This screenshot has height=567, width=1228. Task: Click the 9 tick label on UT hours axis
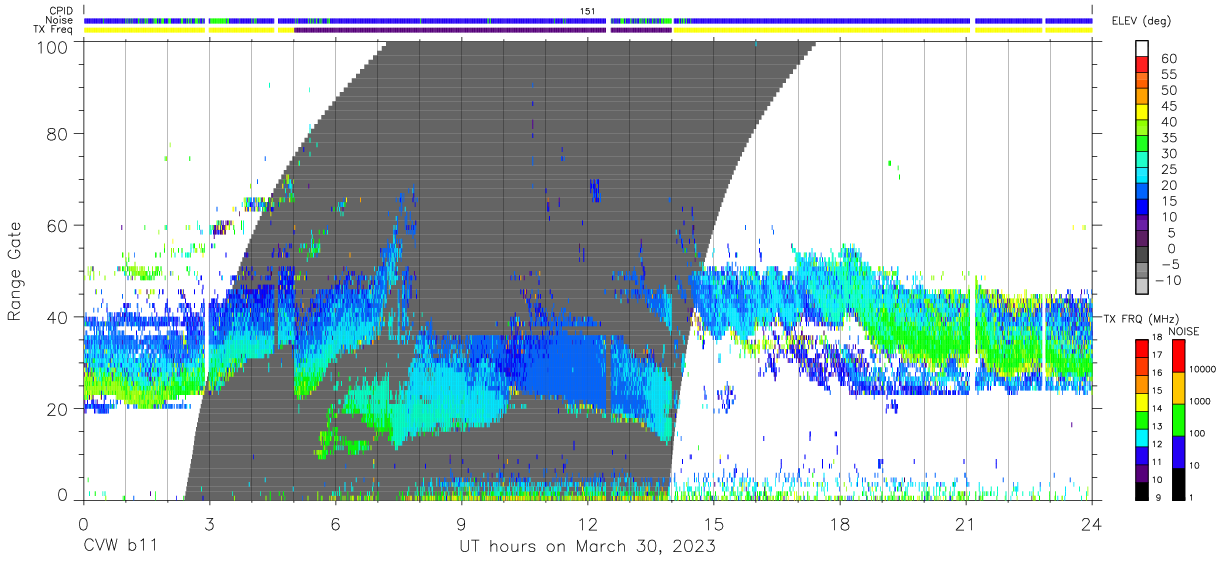(461, 523)
